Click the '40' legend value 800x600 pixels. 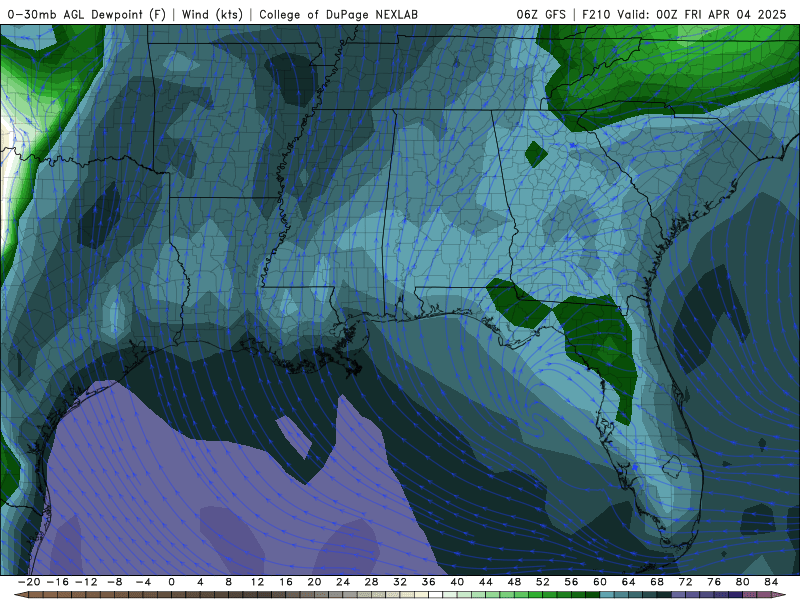tap(457, 582)
